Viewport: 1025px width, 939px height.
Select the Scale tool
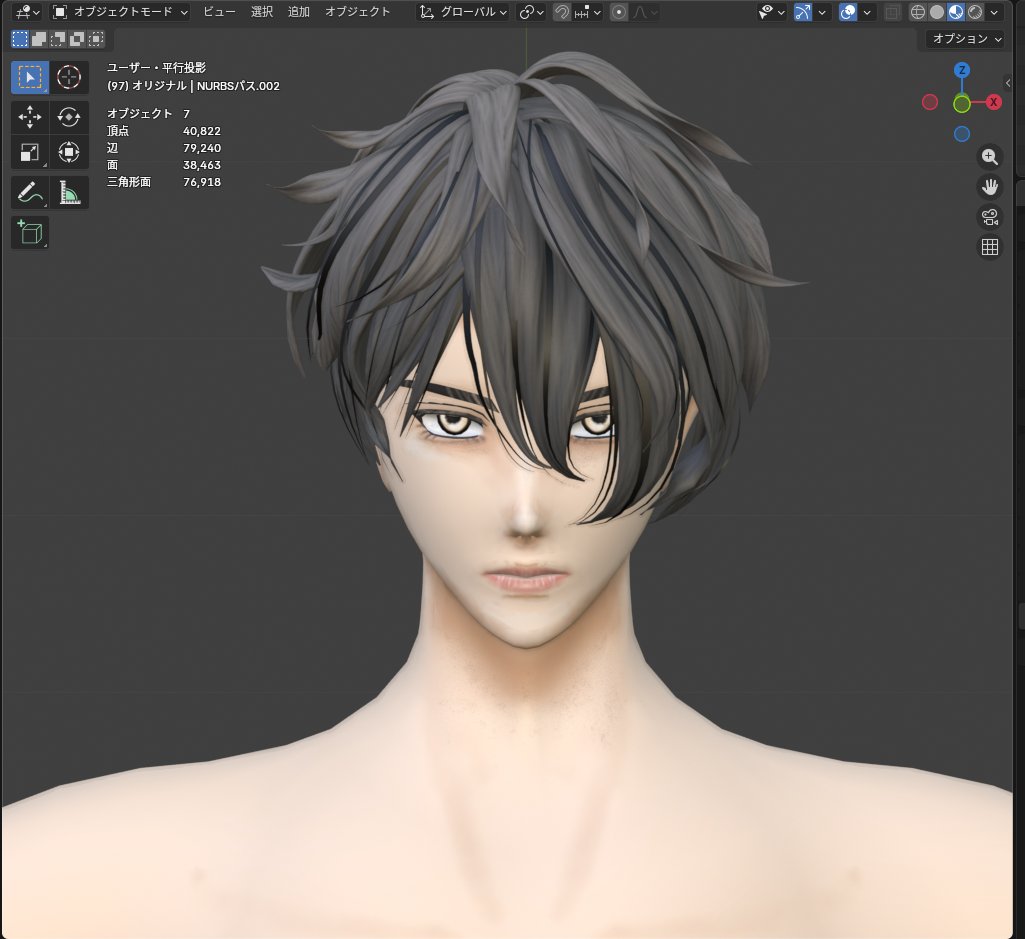(x=29, y=152)
